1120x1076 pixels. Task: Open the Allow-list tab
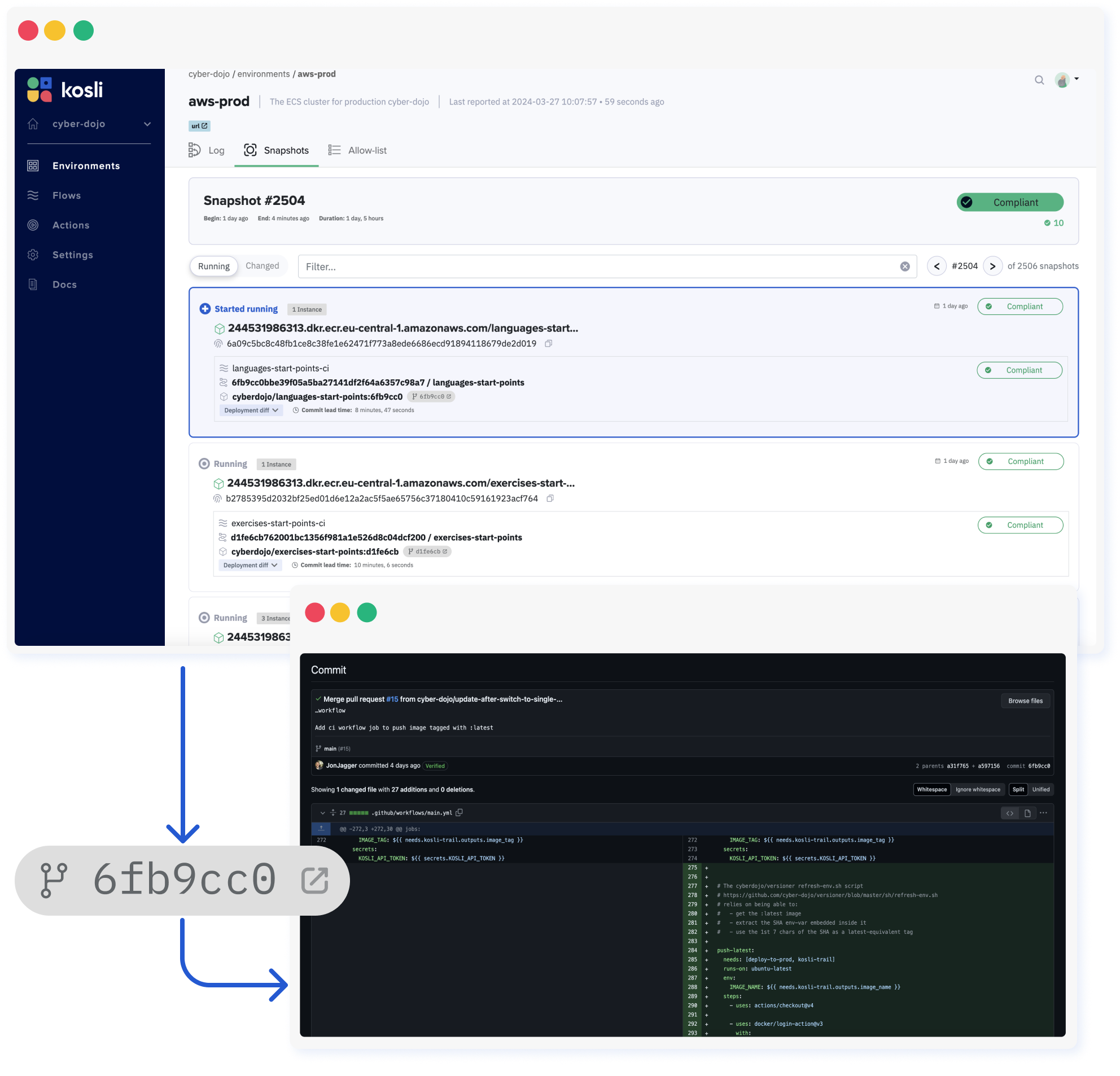click(x=367, y=150)
